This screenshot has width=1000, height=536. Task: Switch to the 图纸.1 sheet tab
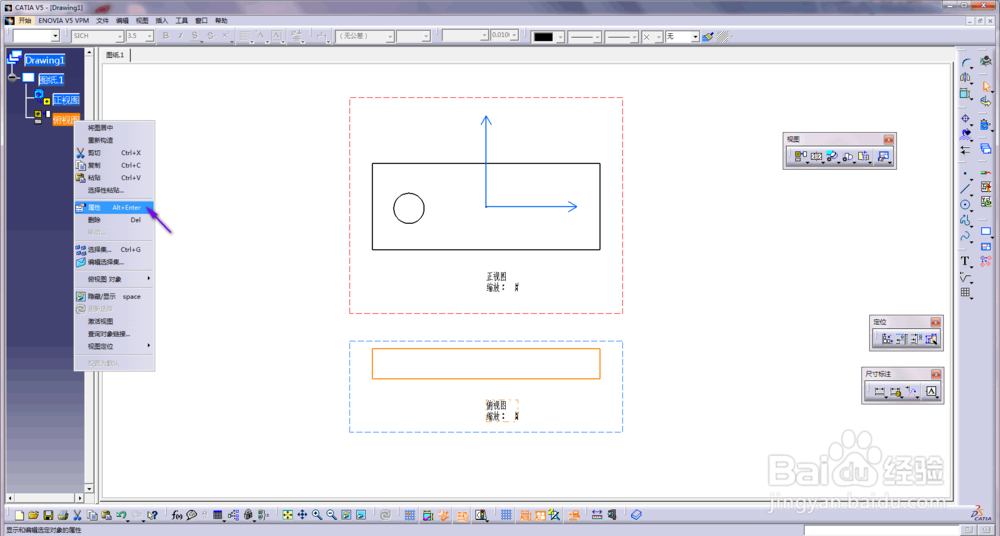[x=115, y=56]
